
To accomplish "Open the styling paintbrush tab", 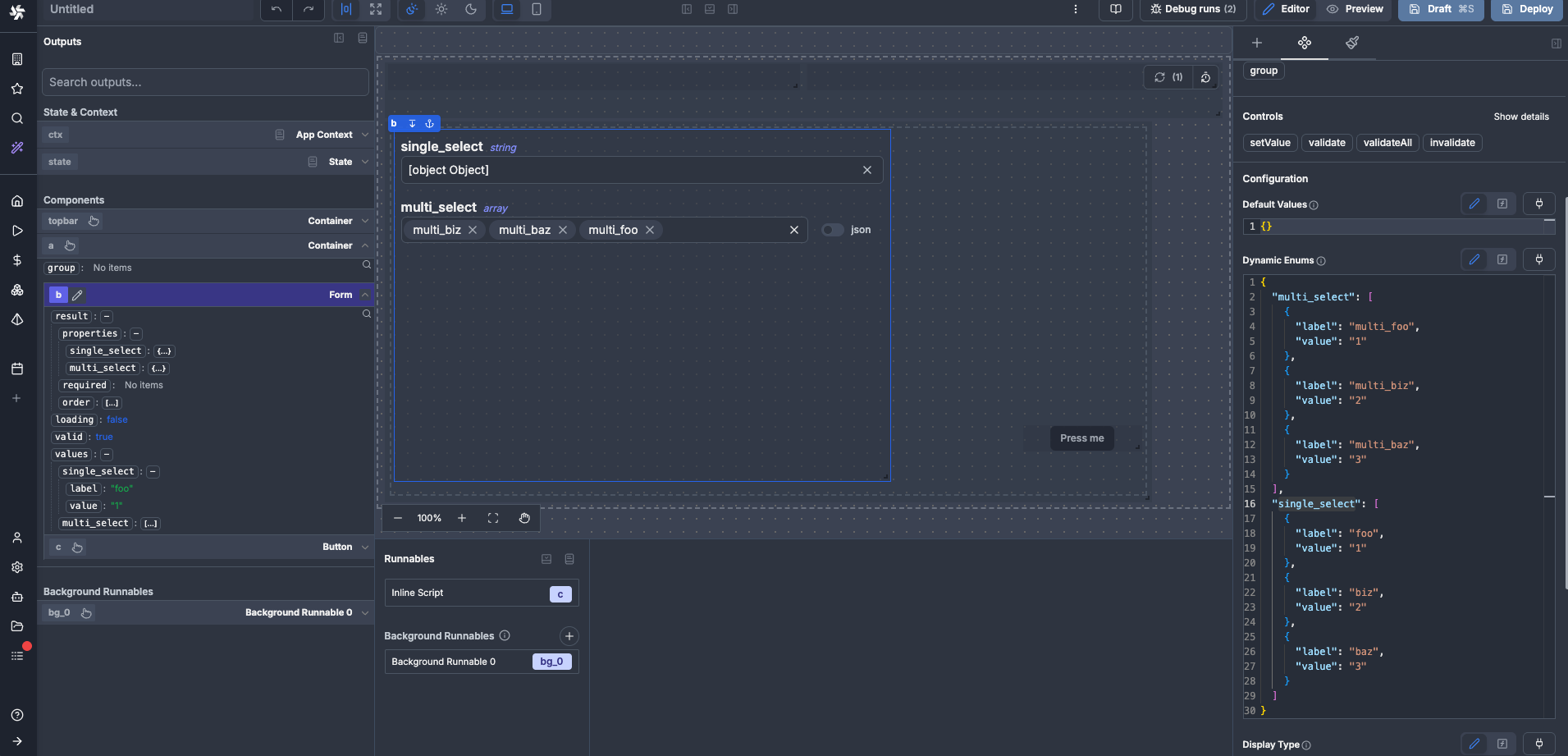I will click(1352, 43).
